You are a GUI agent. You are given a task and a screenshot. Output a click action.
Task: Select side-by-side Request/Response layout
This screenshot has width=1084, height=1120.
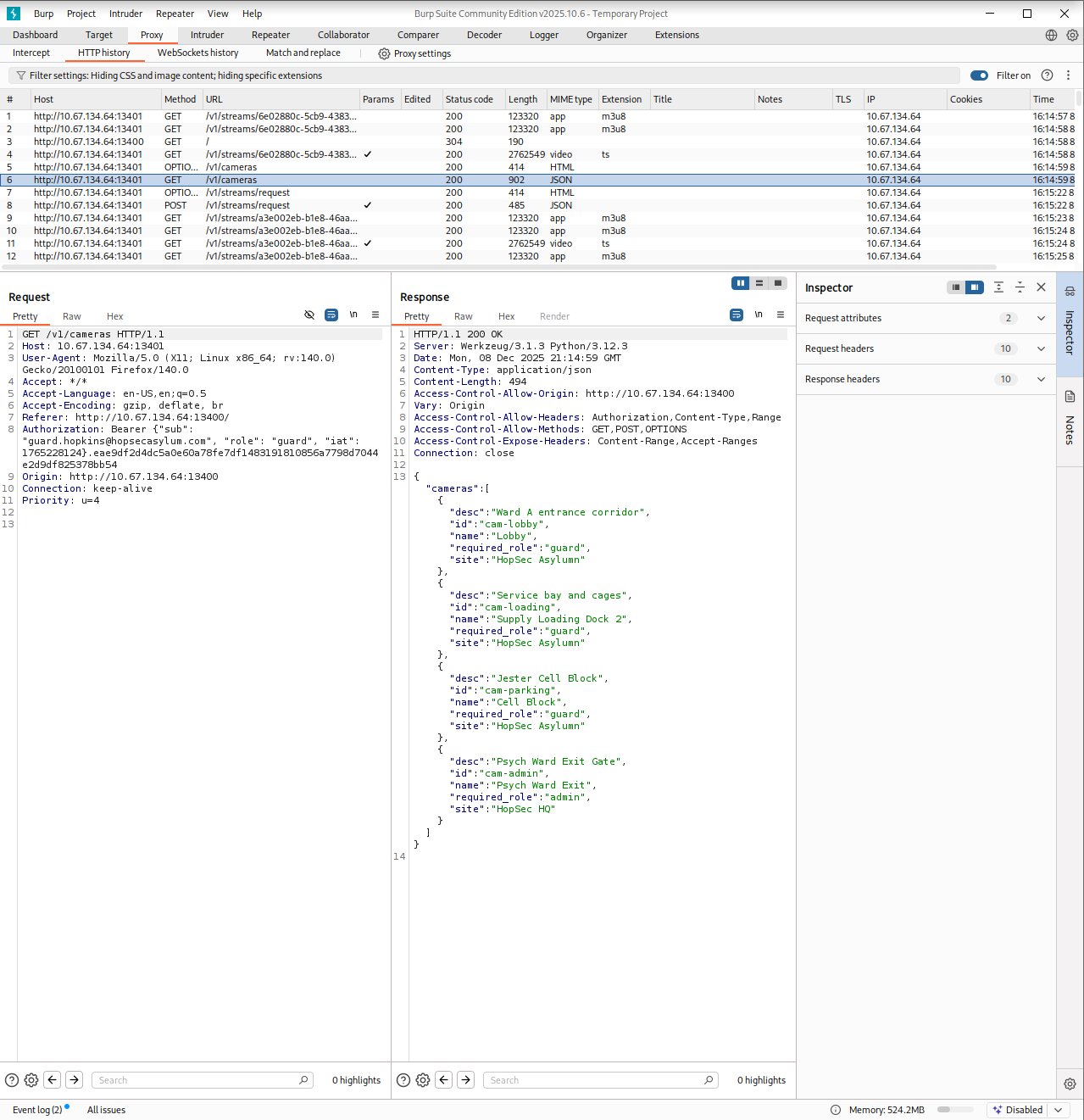pos(741,283)
